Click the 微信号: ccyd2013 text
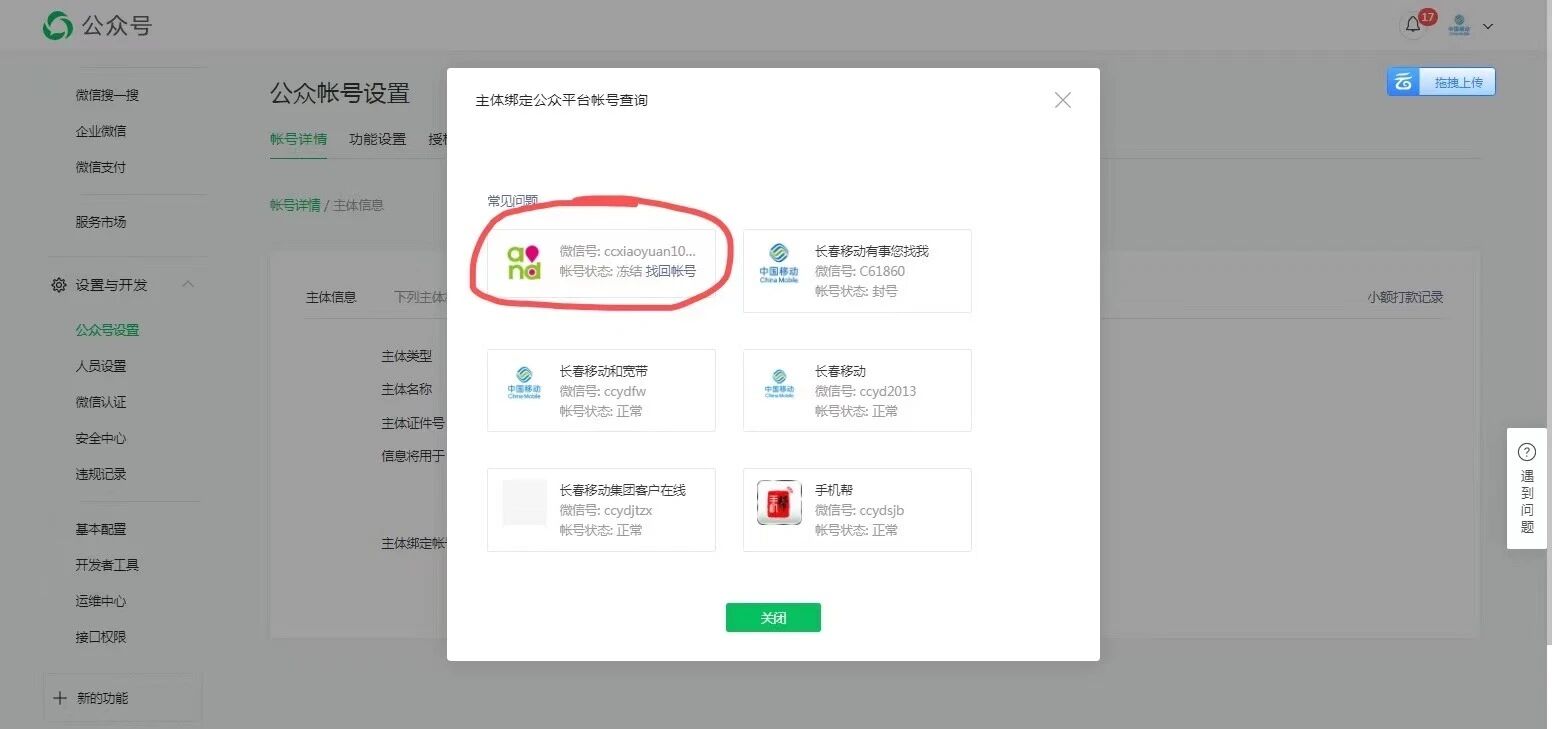 pyautogui.click(x=865, y=391)
